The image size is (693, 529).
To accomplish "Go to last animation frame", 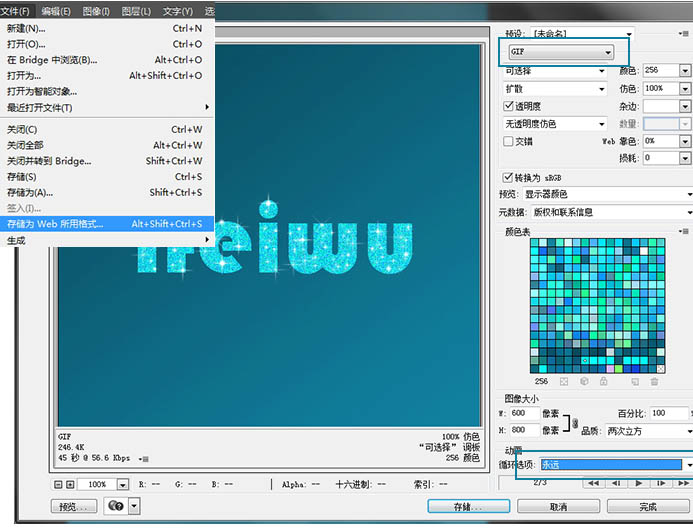I will [x=683, y=483].
